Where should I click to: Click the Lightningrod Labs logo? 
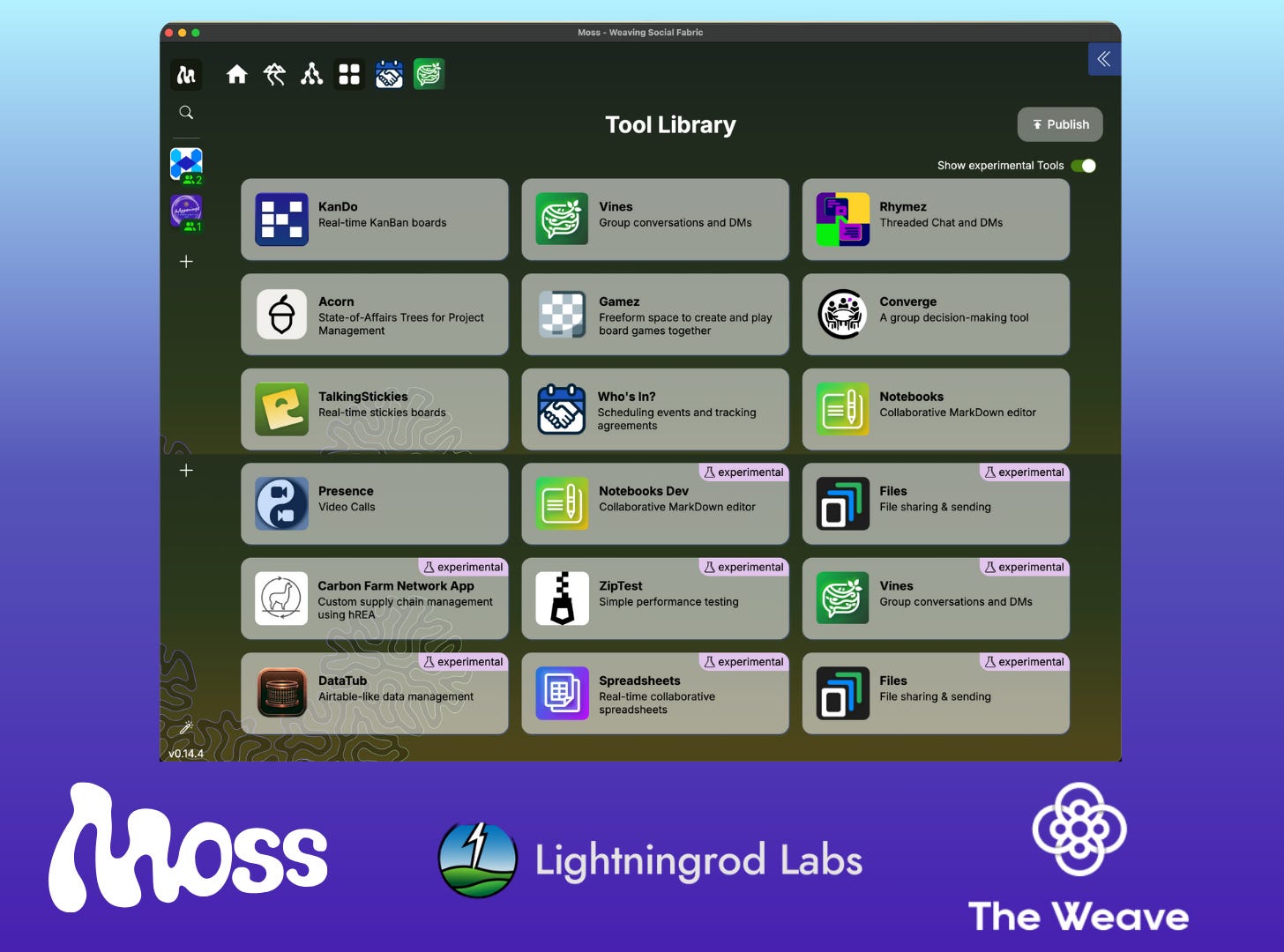click(x=650, y=860)
